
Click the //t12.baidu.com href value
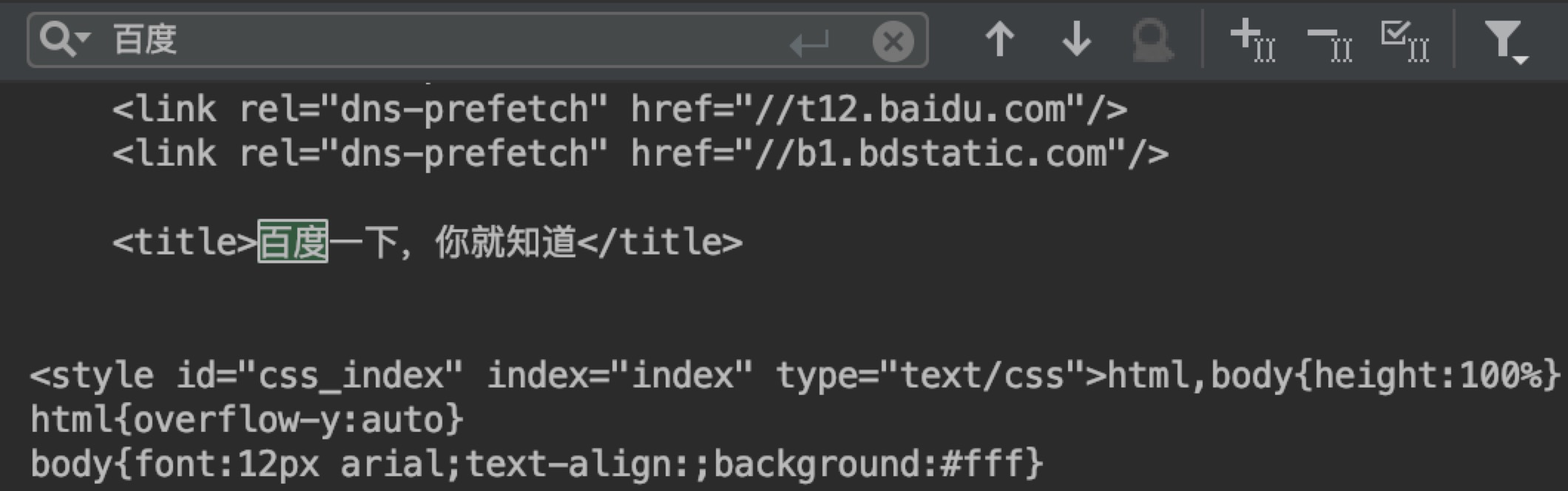coord(910,109)
